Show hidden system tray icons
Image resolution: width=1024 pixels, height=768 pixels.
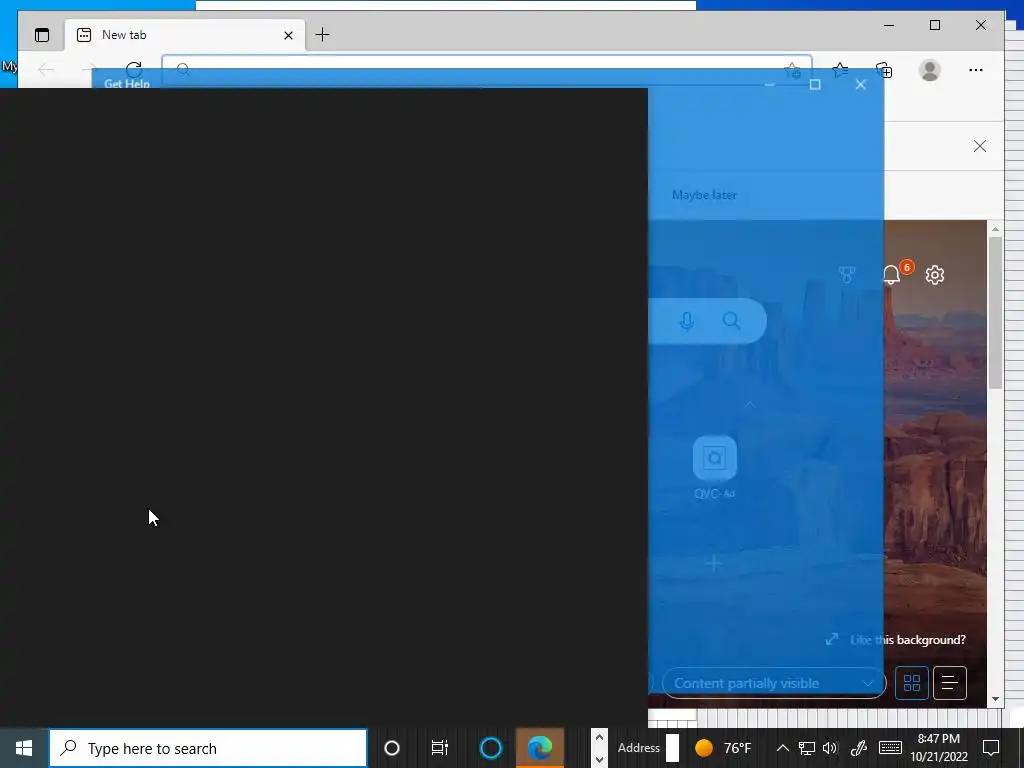point(782,748)
